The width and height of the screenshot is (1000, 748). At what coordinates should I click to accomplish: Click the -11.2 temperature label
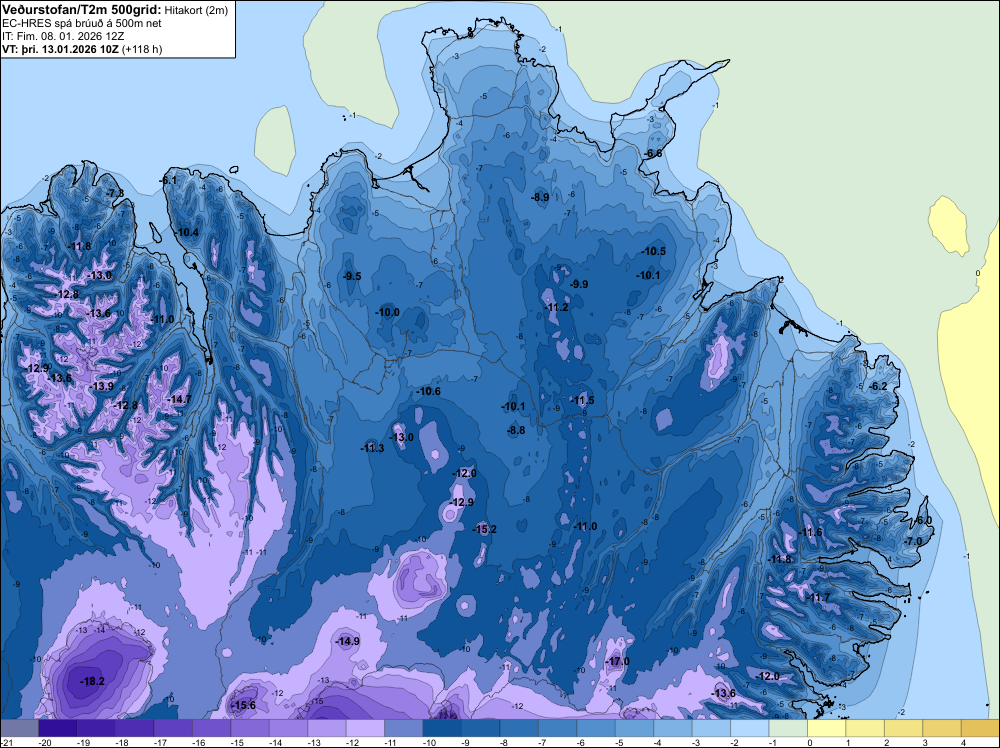[556, 307]
